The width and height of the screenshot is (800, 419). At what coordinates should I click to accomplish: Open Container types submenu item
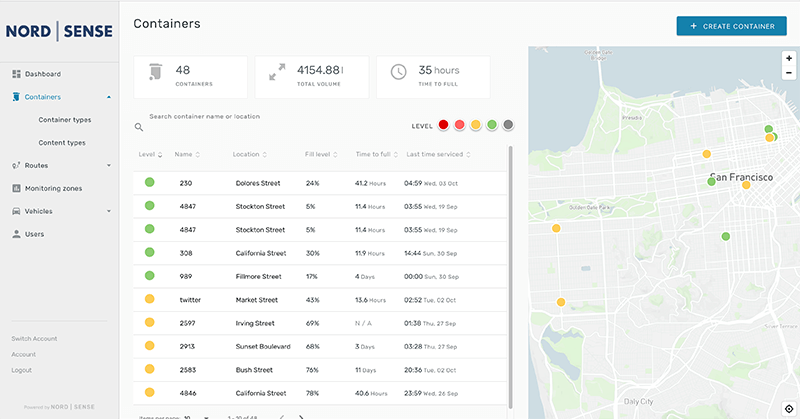[65, 120]
